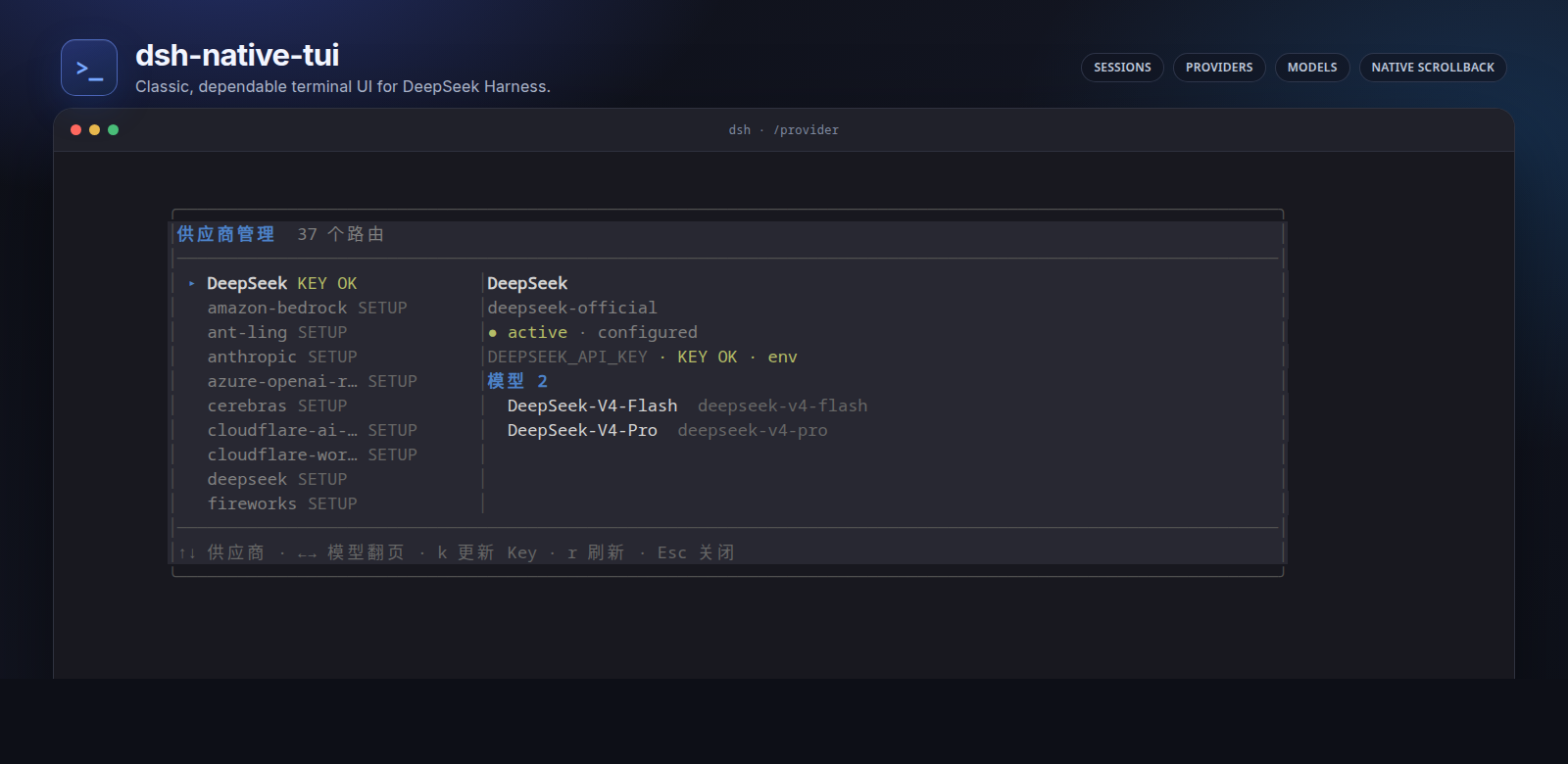
Task: Click the 37 个路由 route count
Action: click(341, 234)
